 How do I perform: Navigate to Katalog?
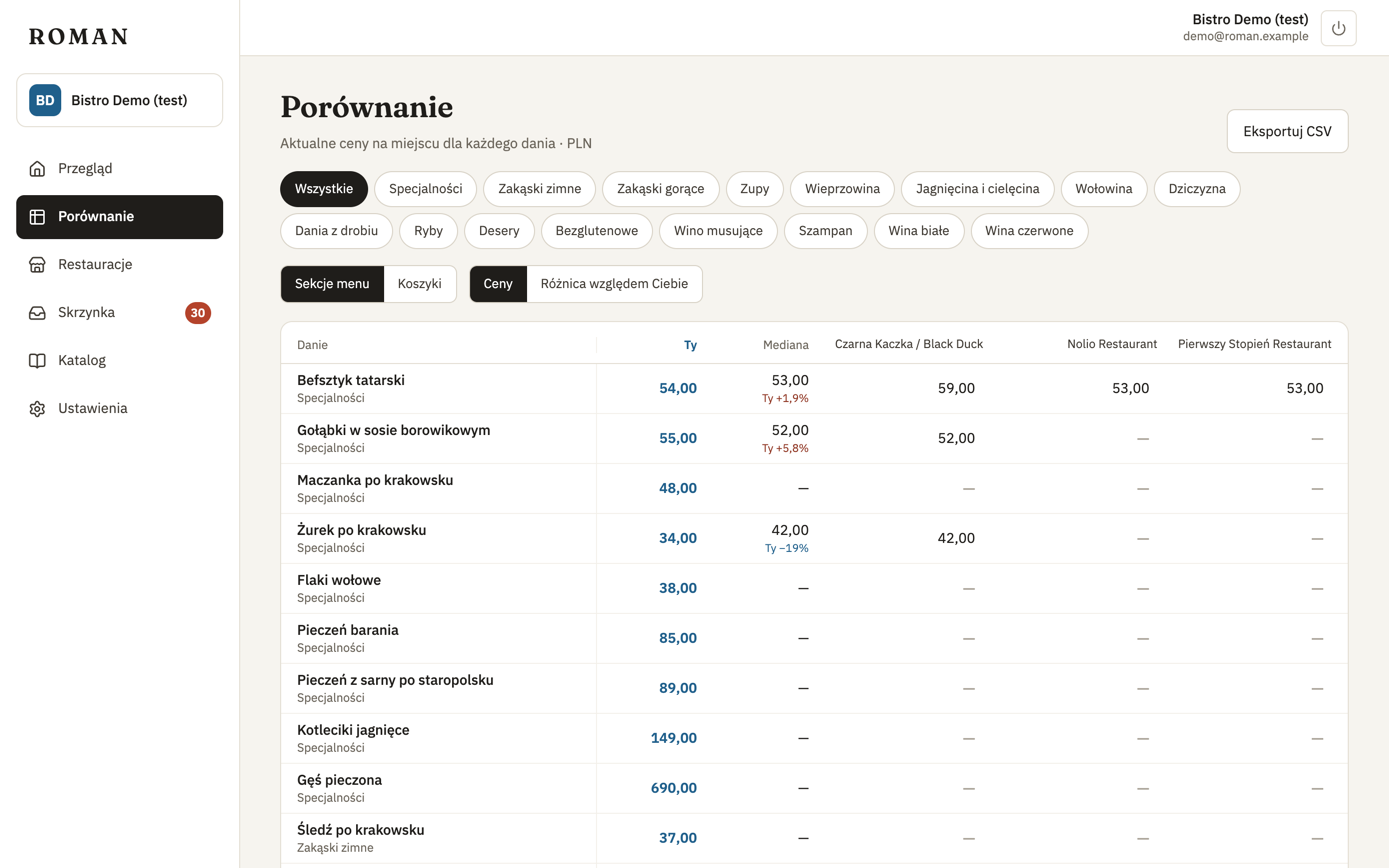pos(120,360)
